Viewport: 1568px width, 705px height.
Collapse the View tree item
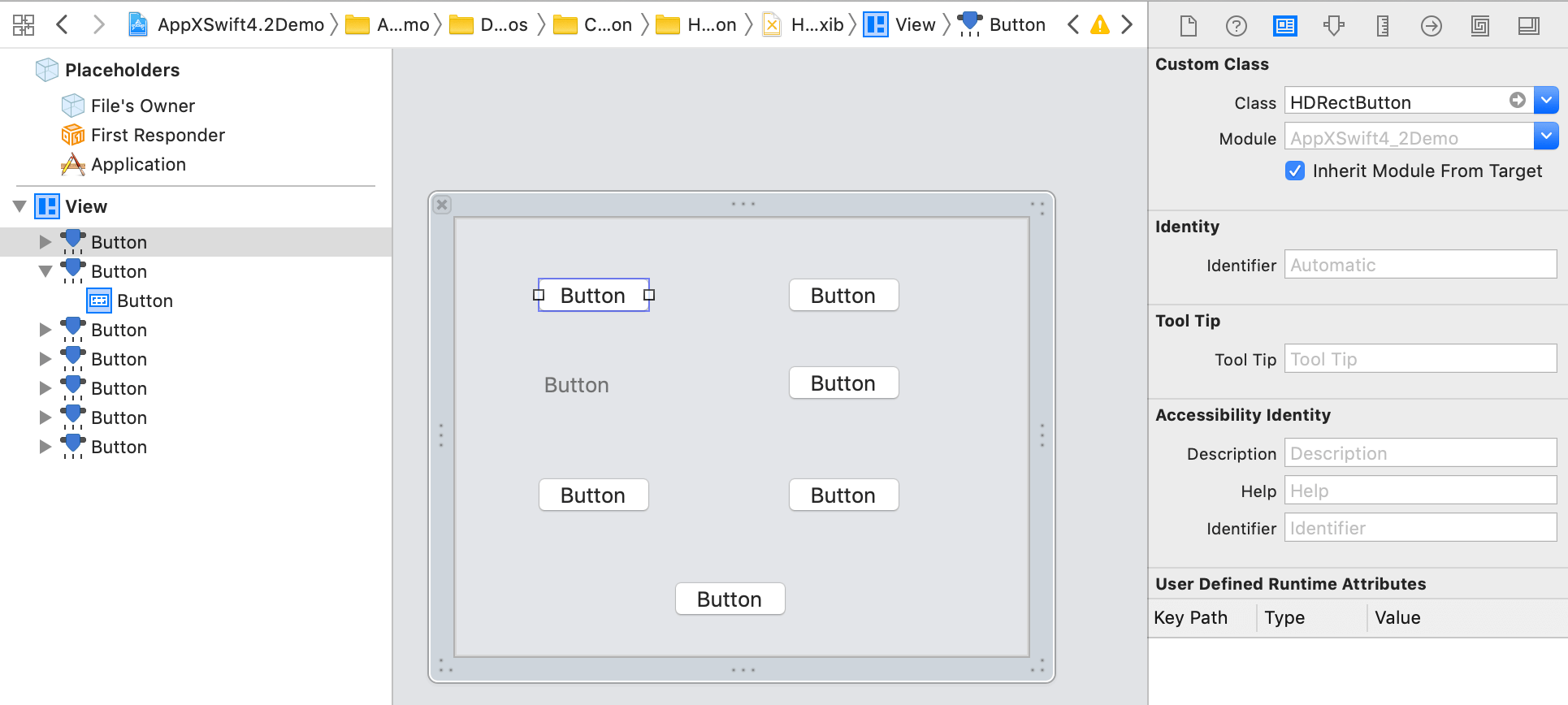[x=20, y=206]
